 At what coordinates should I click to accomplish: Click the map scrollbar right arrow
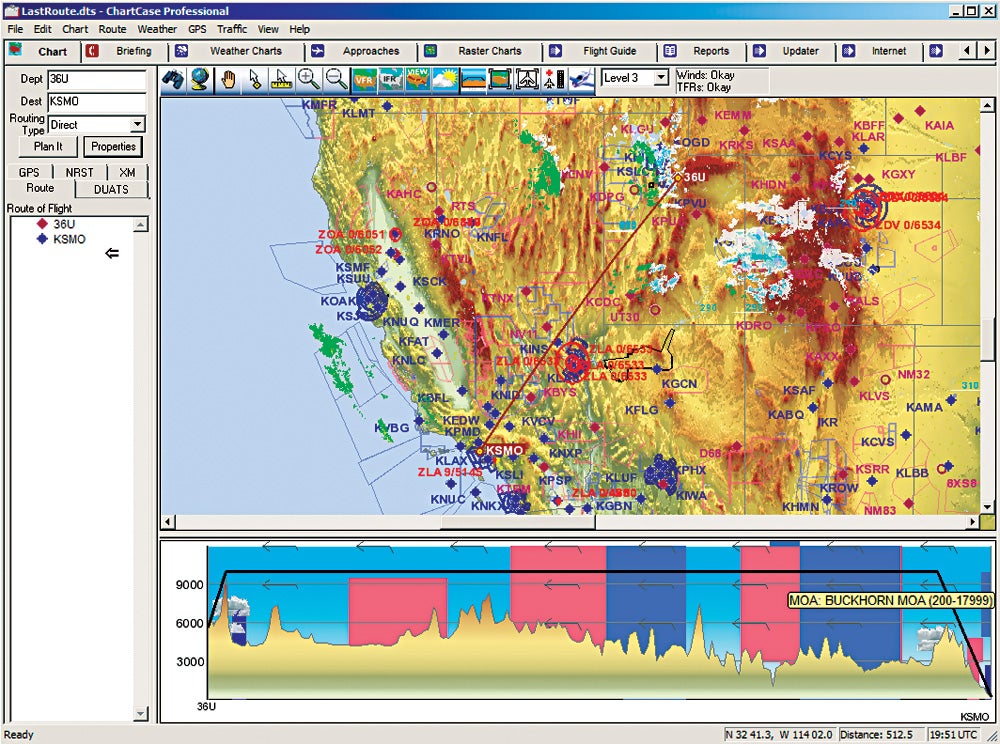973,522
